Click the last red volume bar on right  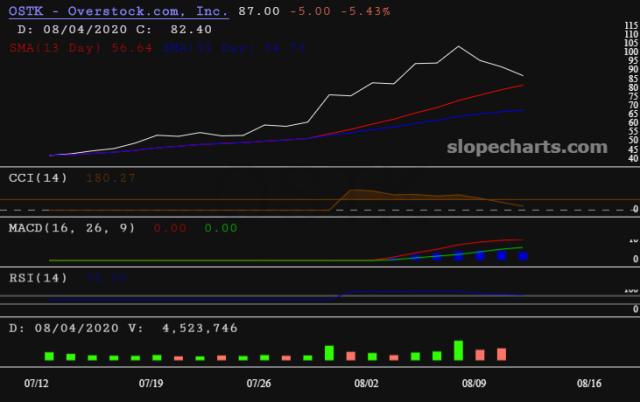click(x=502, y=354)
